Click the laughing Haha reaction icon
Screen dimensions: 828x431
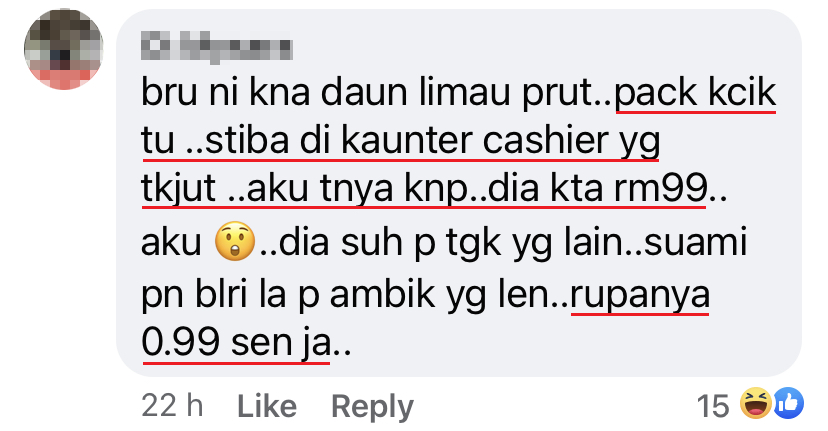tap(755, 403)
